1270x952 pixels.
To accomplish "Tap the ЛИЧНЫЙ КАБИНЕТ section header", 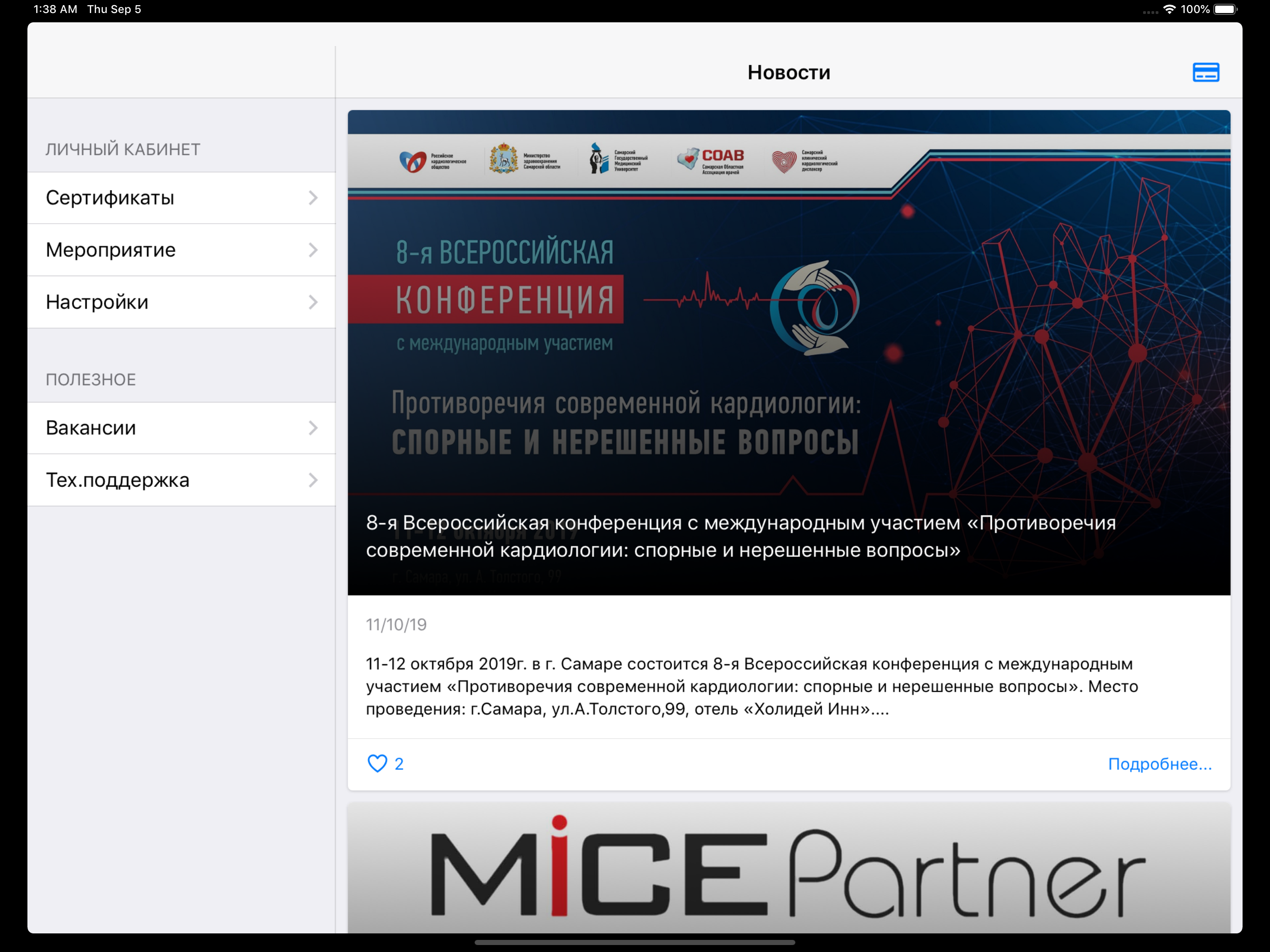I will tap(123, 150).
